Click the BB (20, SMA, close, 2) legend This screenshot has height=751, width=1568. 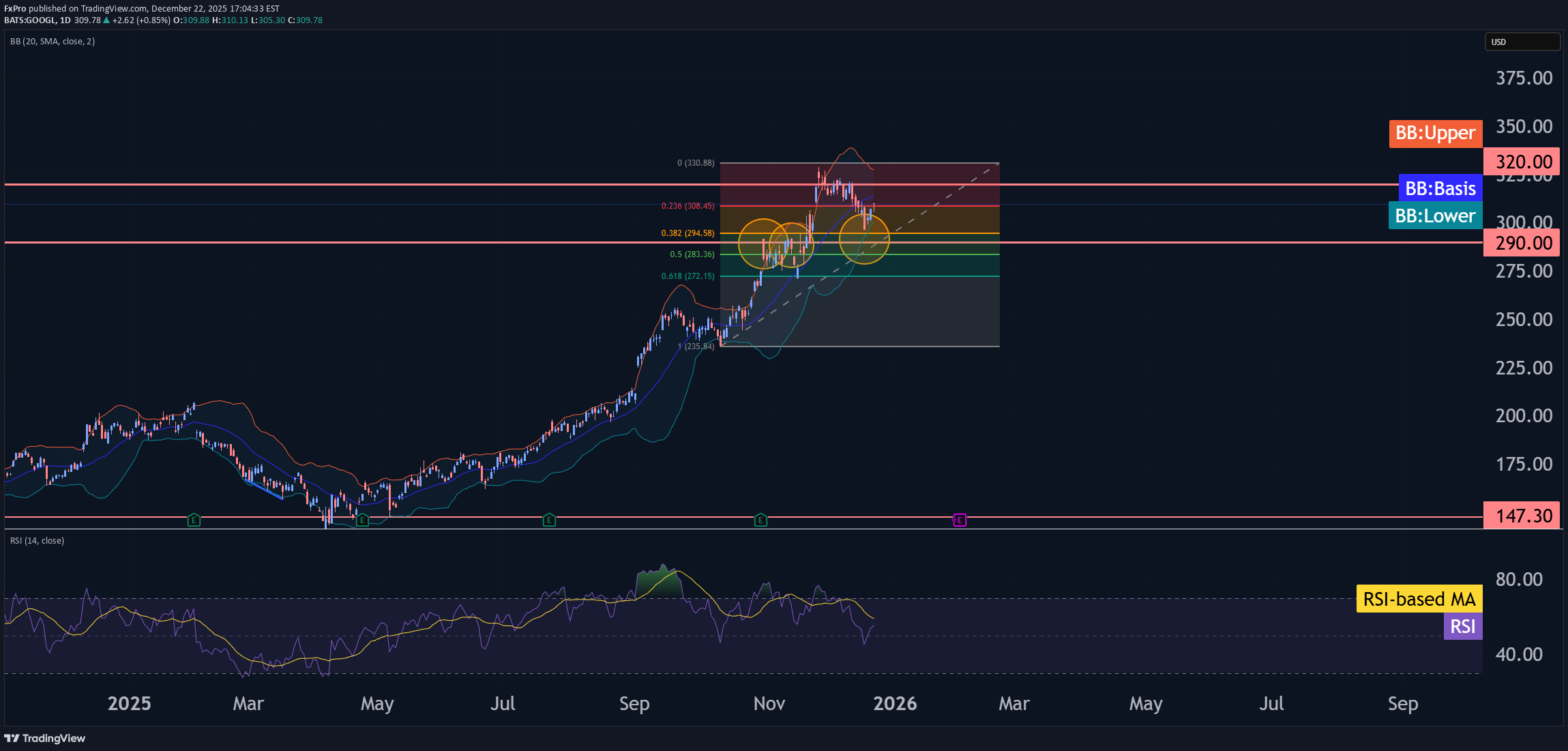[53, 42]
